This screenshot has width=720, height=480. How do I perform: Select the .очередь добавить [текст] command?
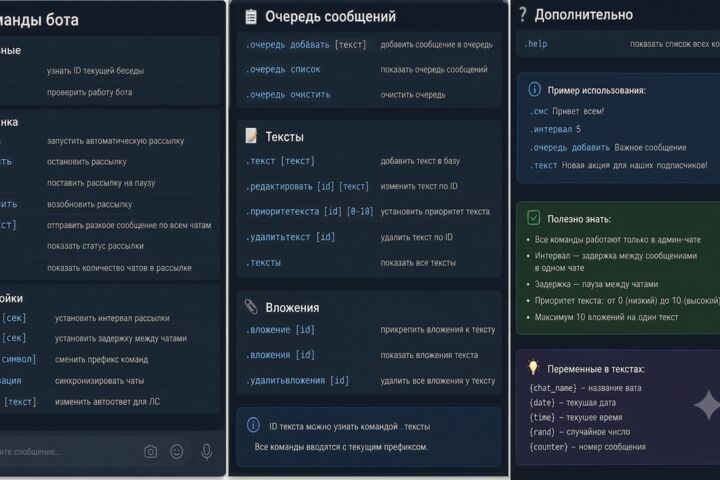coord(306,45)
